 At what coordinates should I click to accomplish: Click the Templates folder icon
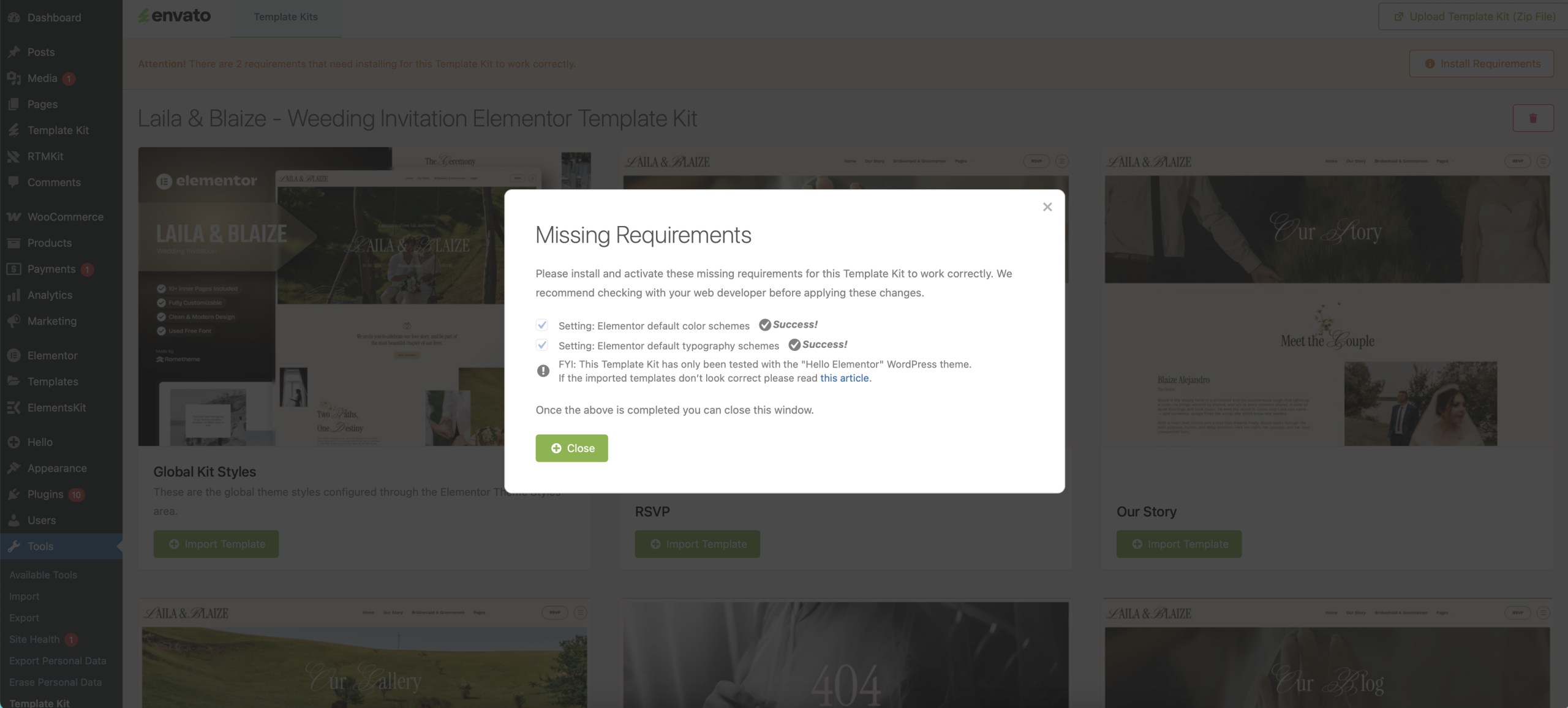click(13, 381)
